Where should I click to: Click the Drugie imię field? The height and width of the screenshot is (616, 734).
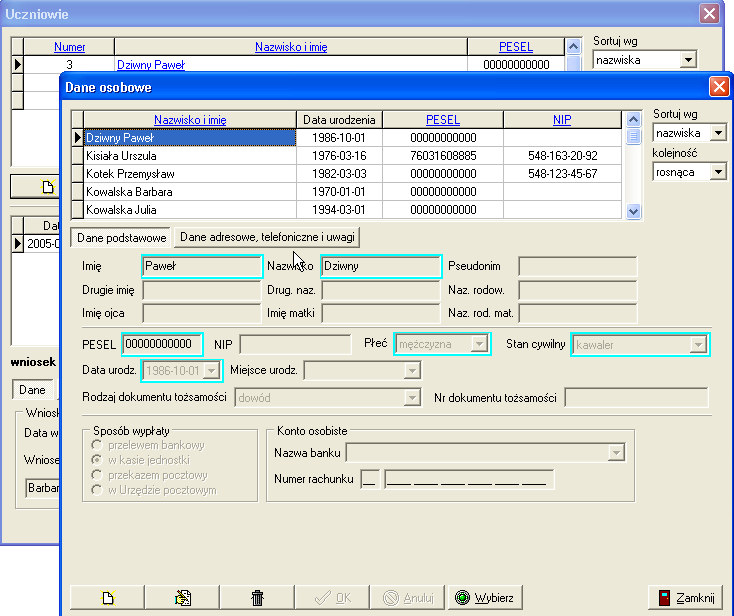tap(202, 290)
